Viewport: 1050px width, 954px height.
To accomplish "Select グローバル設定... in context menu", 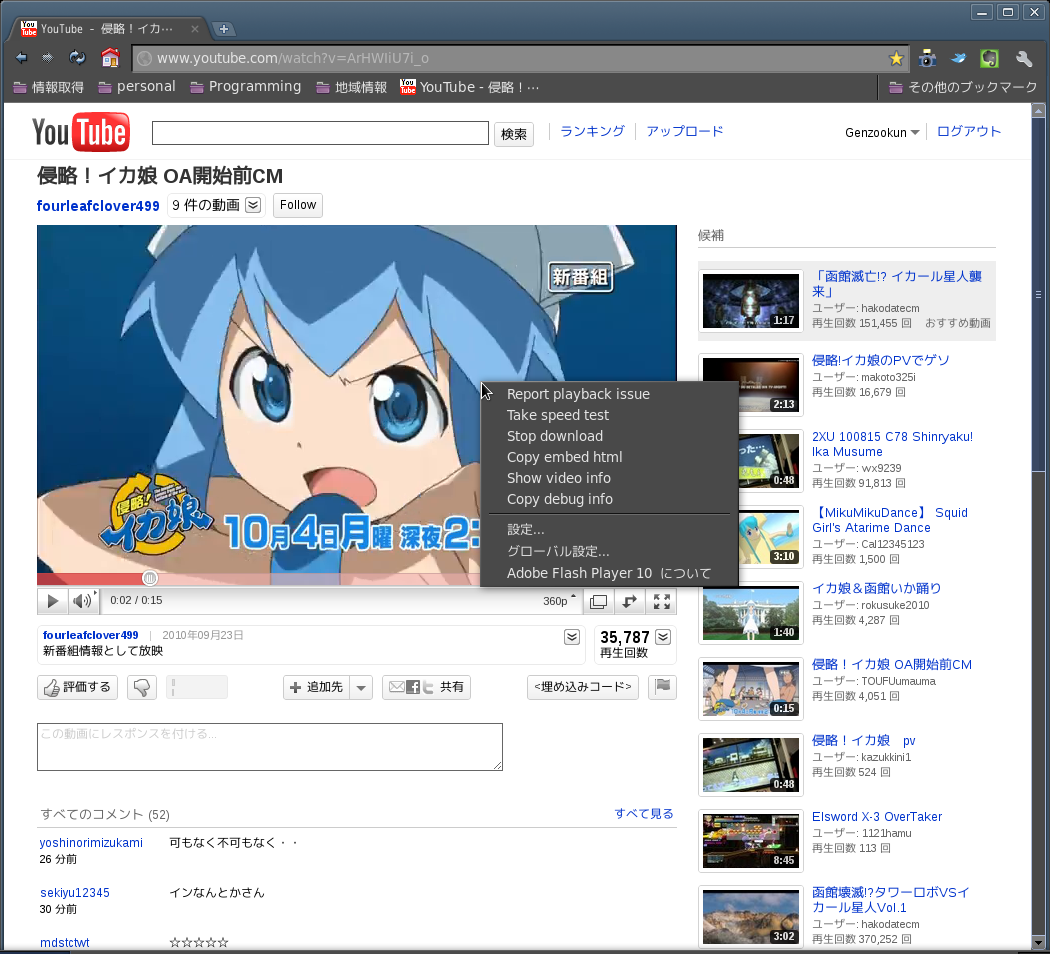I will click(609, 552).
